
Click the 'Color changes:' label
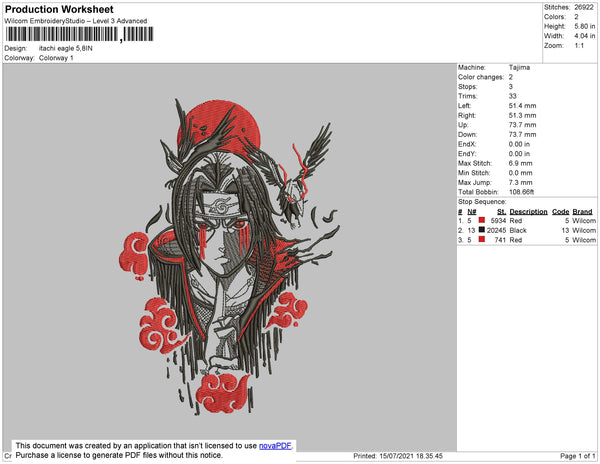pos(481,77)
